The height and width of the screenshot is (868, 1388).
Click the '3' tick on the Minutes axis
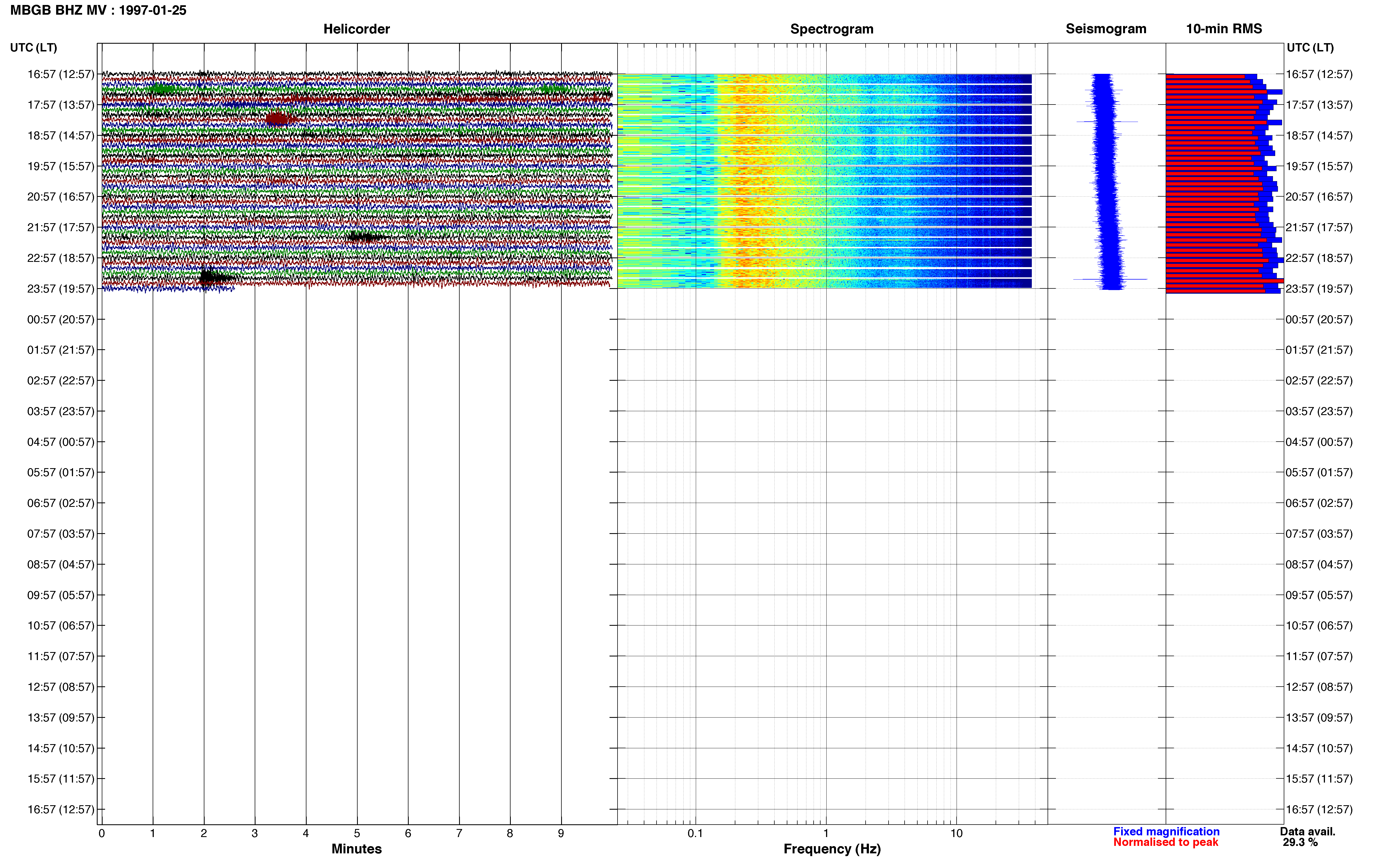pos(255,833)
